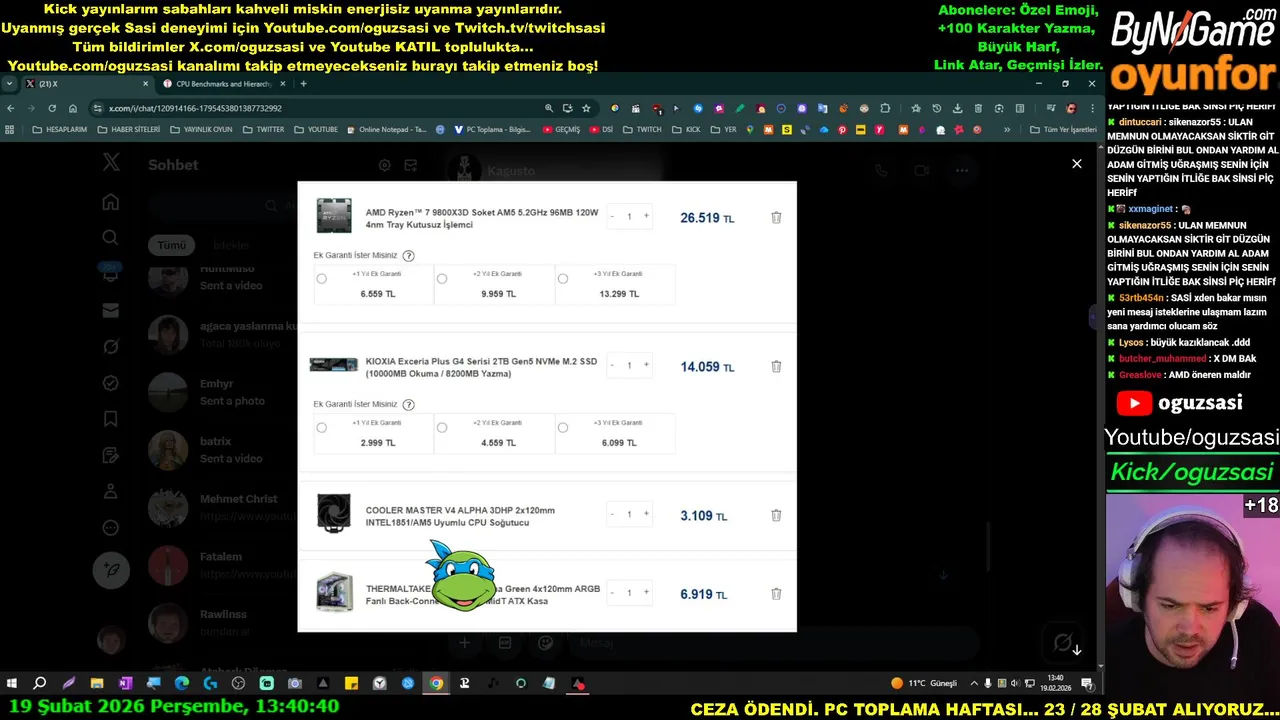Screen dimensions: 1280x720
Task: Open help icon for KIOXIA Ek Garanti
Action: tap(408, 405)
